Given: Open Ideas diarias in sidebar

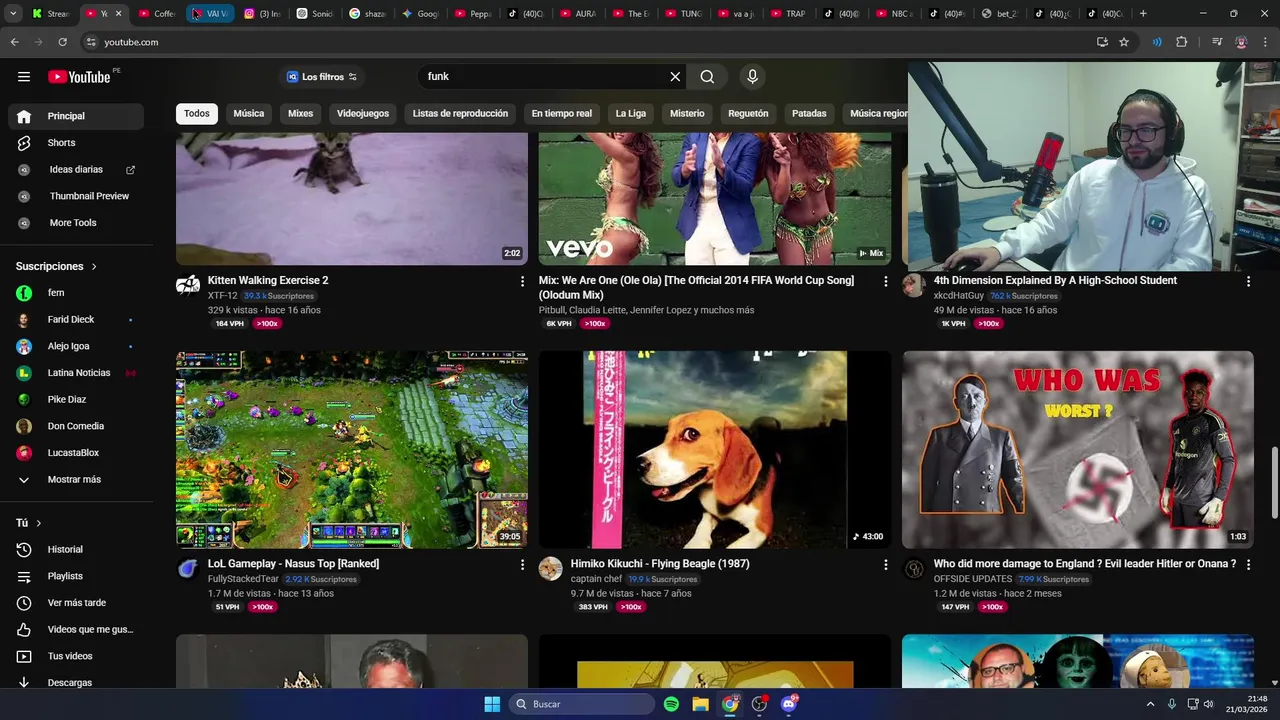Looking at the screenshot, I should pos(76,170).
